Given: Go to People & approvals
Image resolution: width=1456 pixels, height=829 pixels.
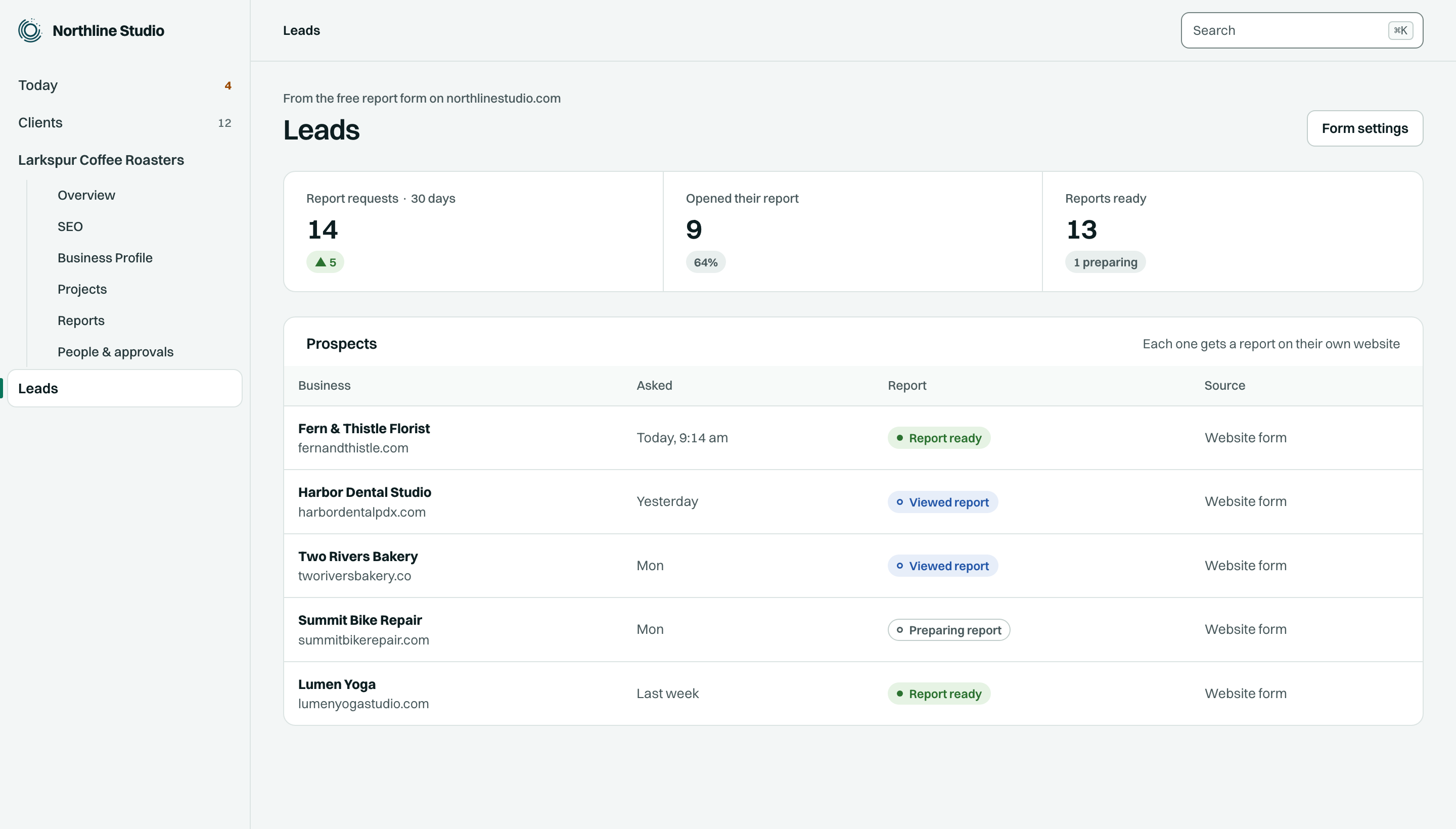Looking at the screenshot, I should tap(116, 352).
